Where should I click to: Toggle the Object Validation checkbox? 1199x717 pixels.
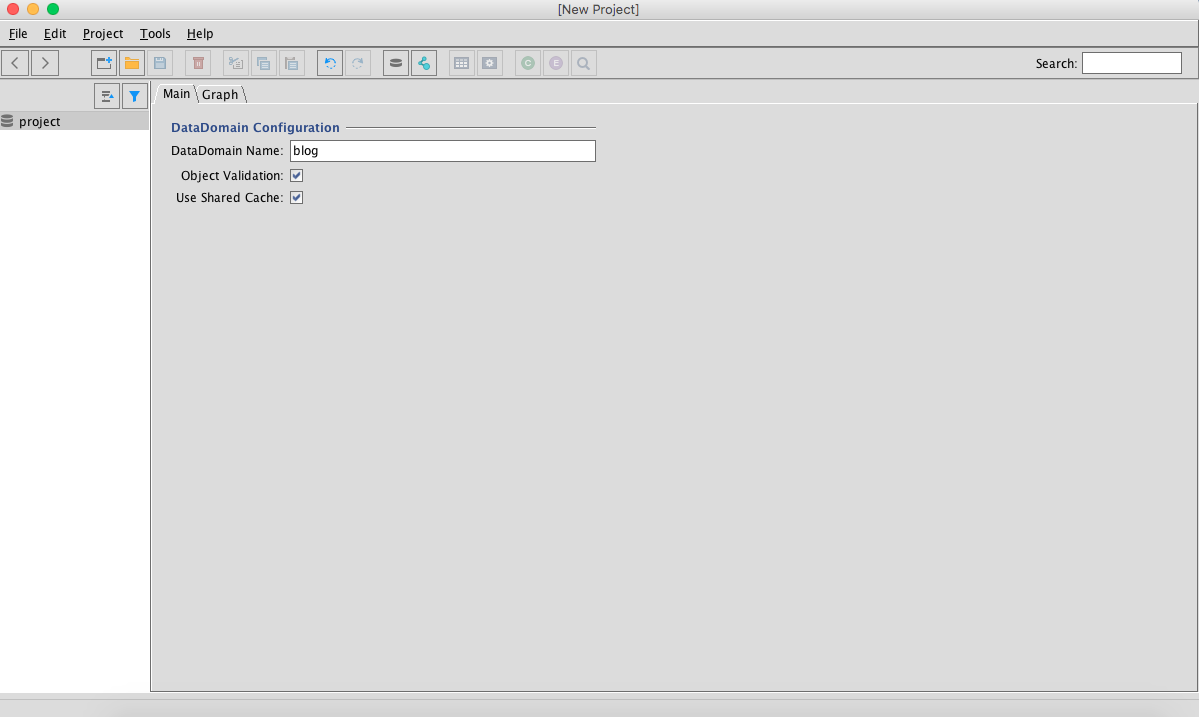(x=297, y=176)
